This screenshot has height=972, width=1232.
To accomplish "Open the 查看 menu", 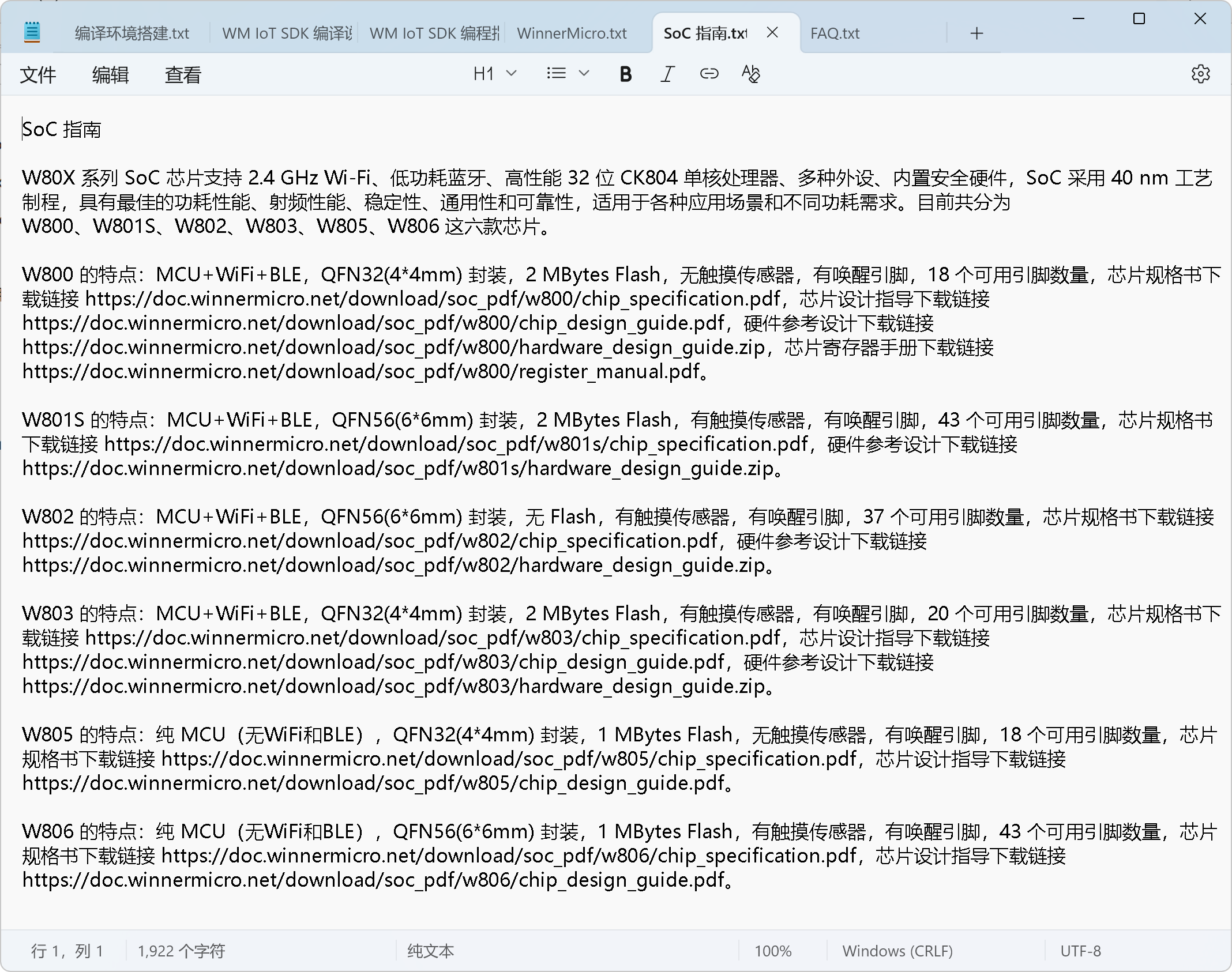I will click(x=183, y=75).
